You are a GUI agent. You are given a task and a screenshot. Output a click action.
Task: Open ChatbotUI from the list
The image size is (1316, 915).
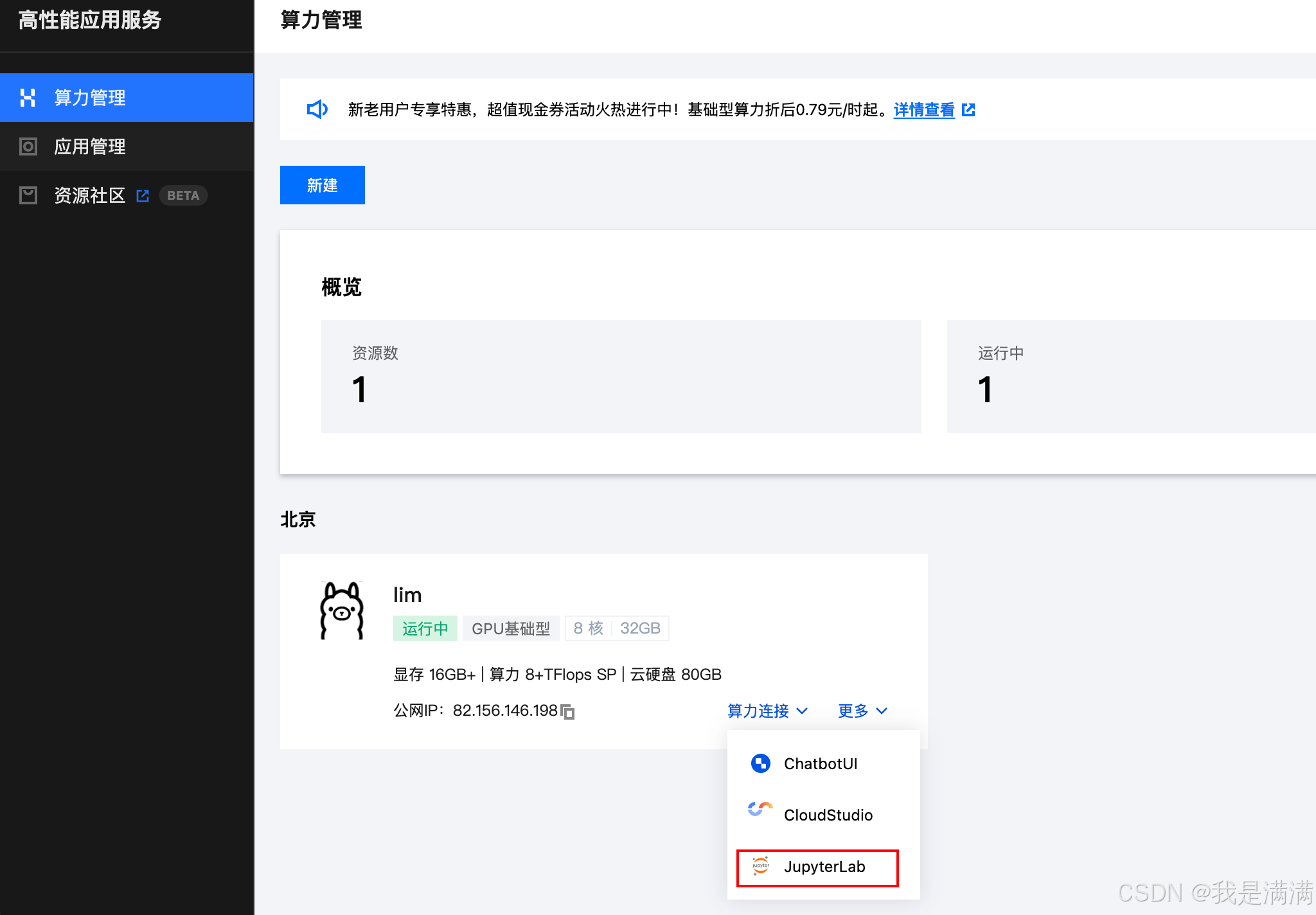pos(820,763)
